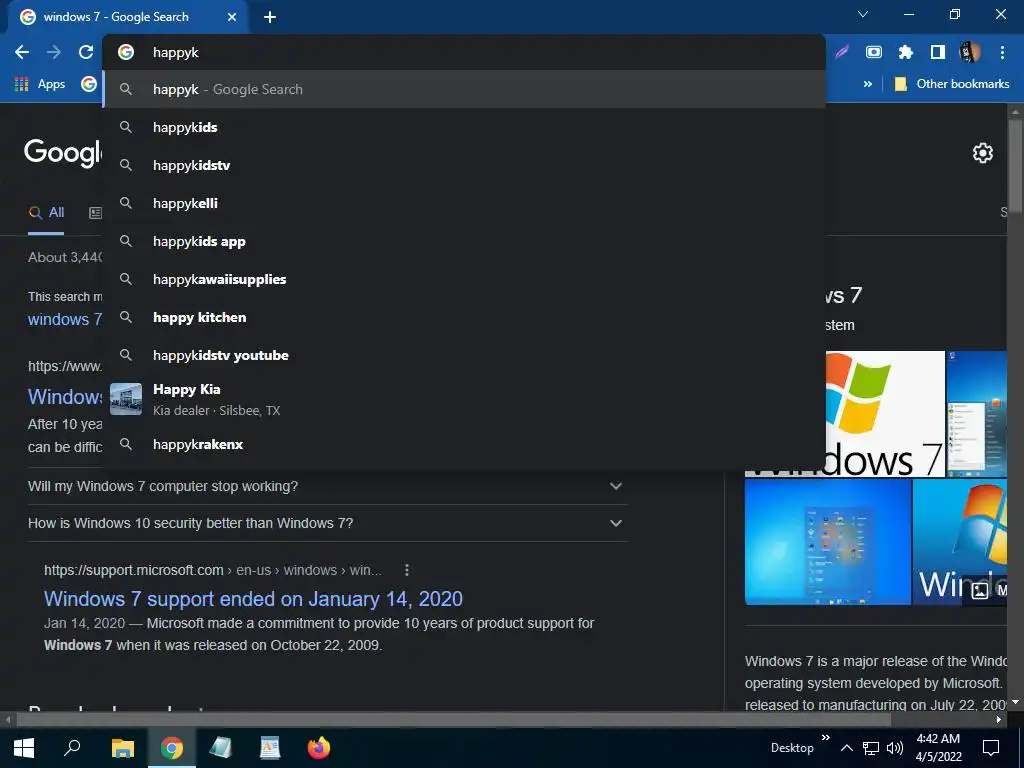Go back to the previous page

(22, 52)
